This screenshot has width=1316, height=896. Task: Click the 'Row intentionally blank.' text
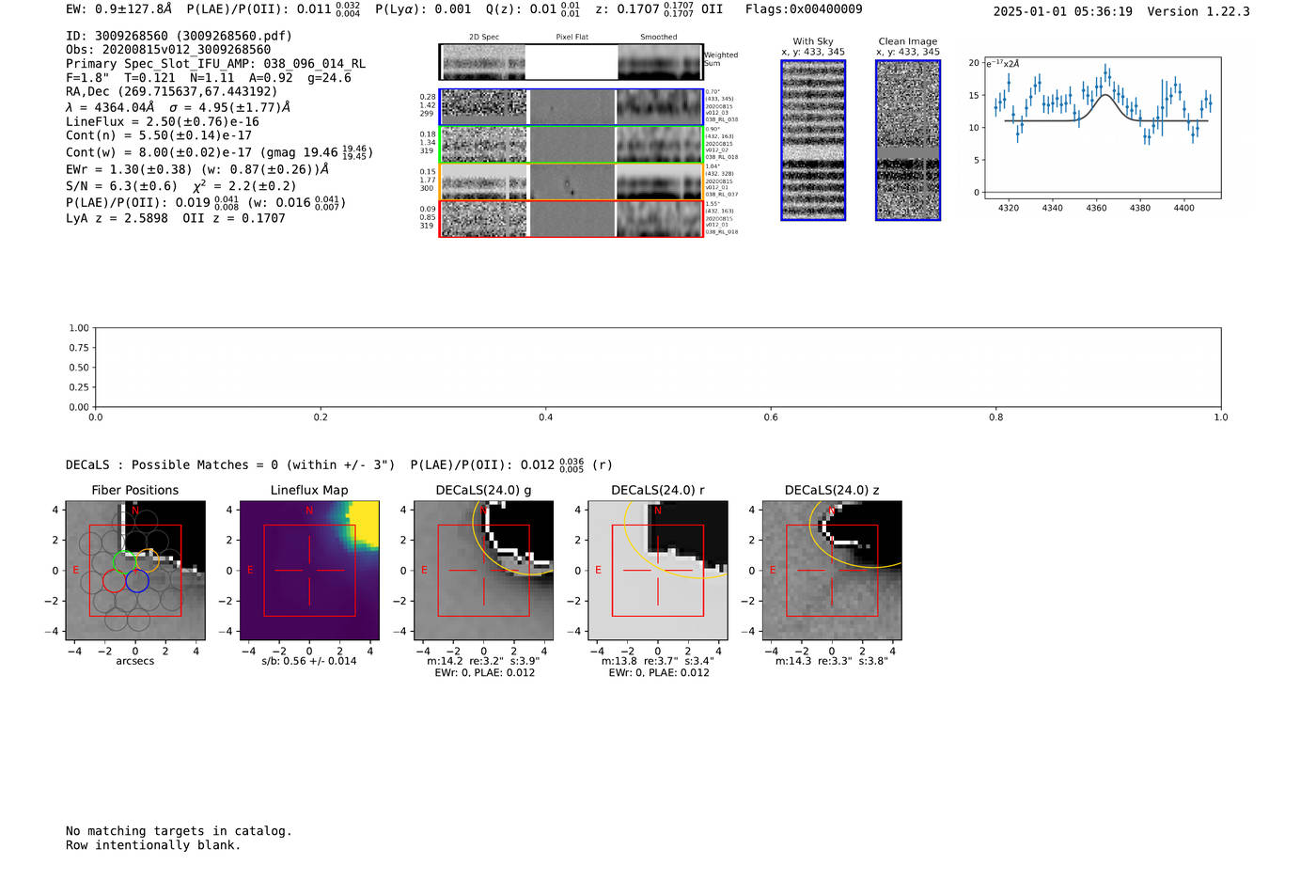click(x=153, y=845)
